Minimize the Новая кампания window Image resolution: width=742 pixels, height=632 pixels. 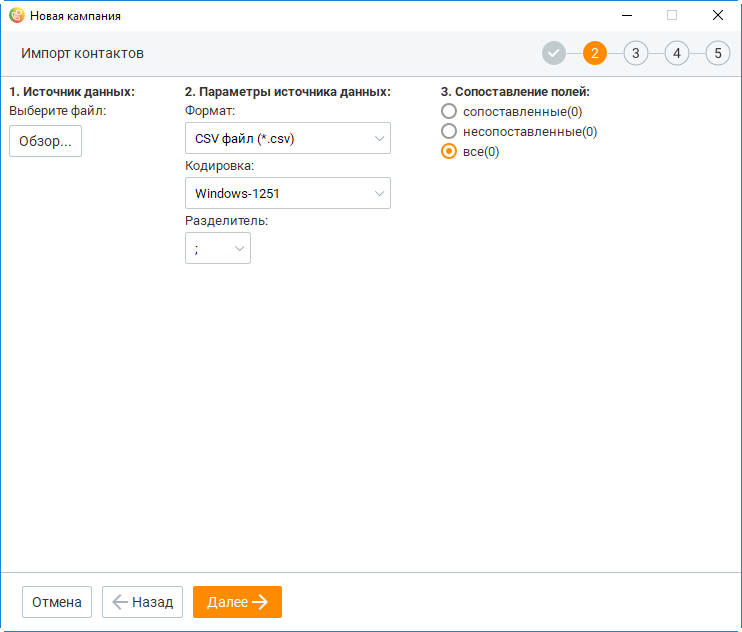point(627,16)
